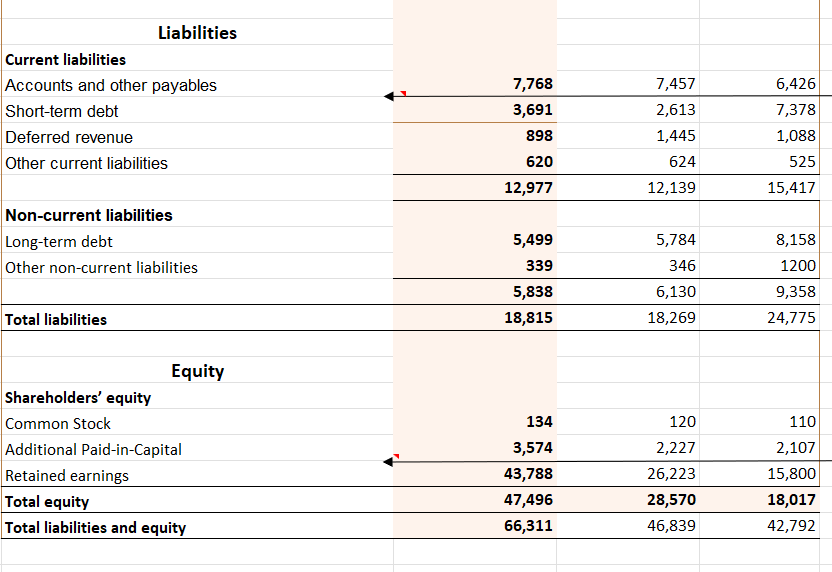Select the cell with value 346
The height and width of the screenshot is (572, 832).
628,266
